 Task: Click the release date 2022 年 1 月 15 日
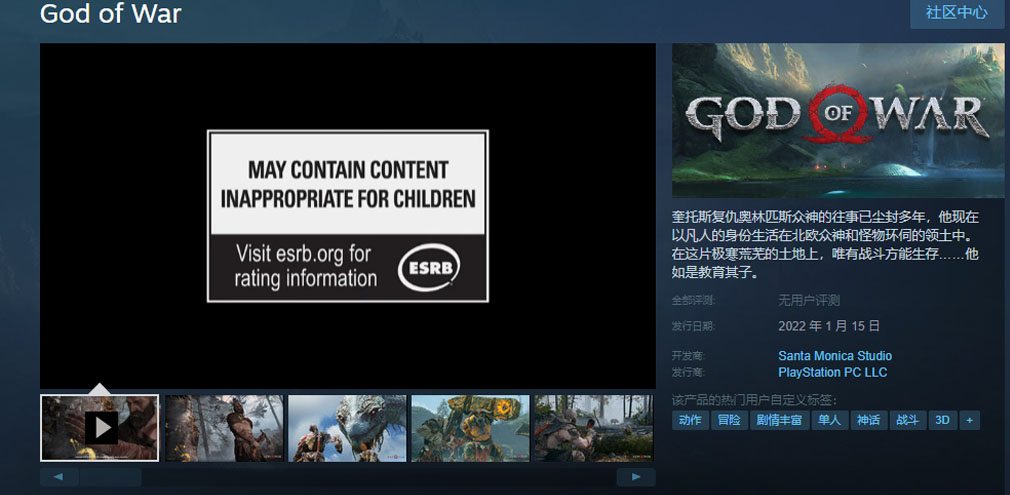point(829,326)
